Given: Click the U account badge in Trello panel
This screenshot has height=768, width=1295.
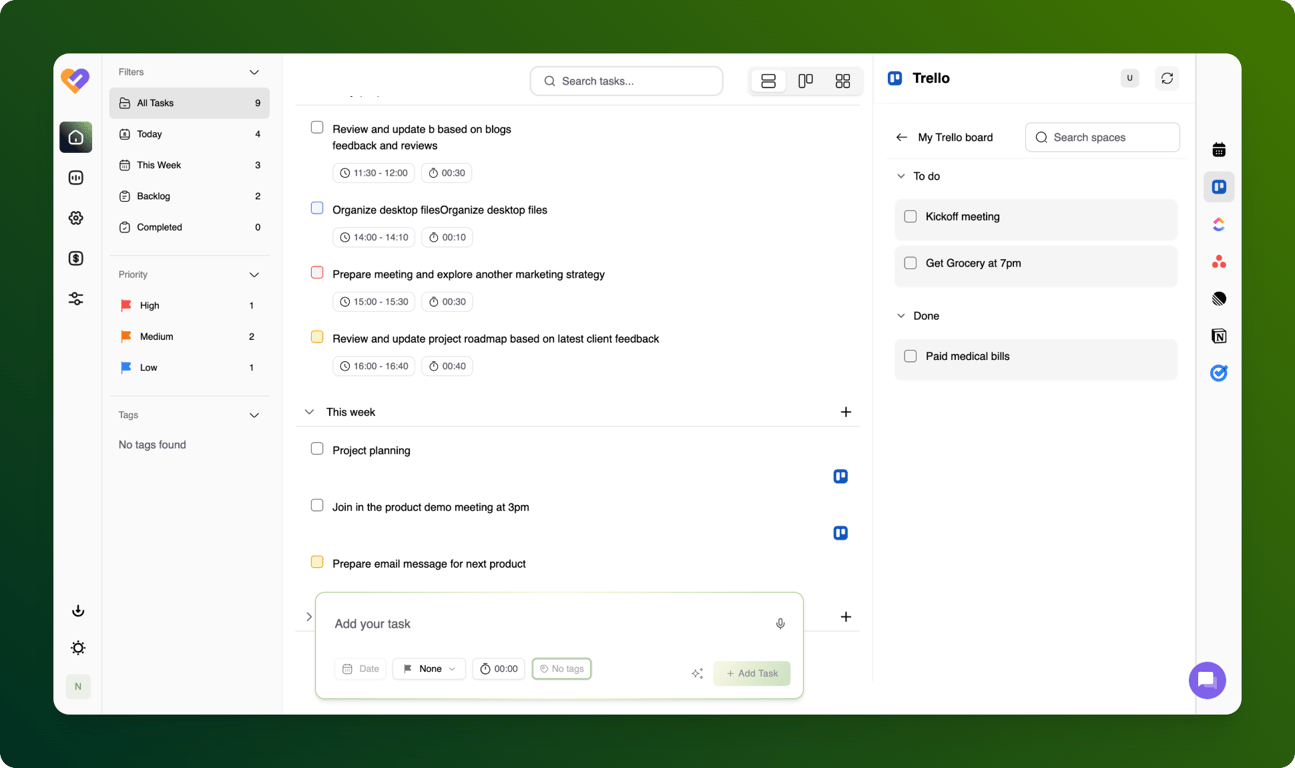Looking at the screenshot, I should pyautogui.click(x=1130, y=78).
